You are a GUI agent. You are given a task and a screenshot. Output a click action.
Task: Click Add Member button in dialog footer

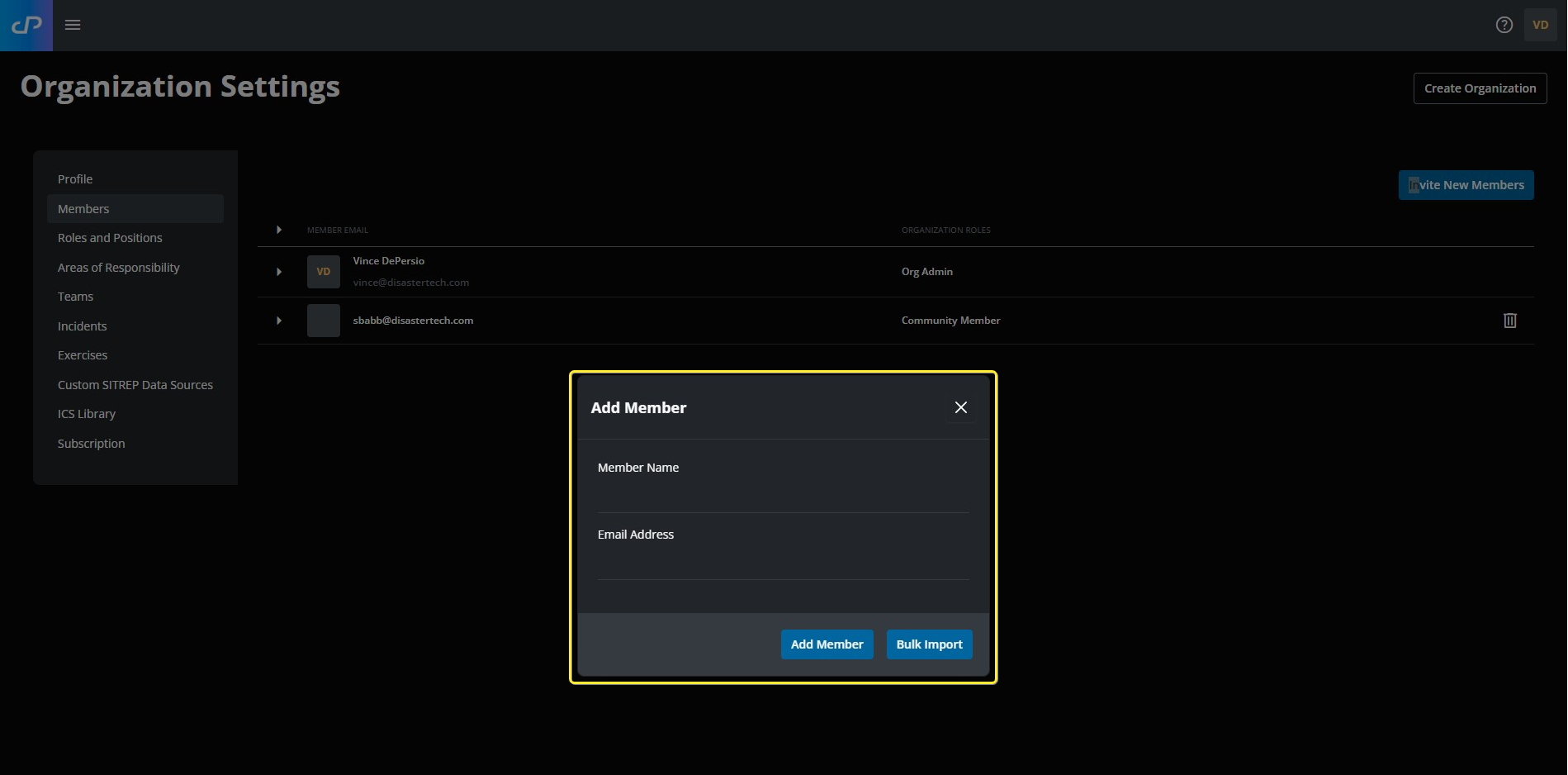[x=827, y=644]
